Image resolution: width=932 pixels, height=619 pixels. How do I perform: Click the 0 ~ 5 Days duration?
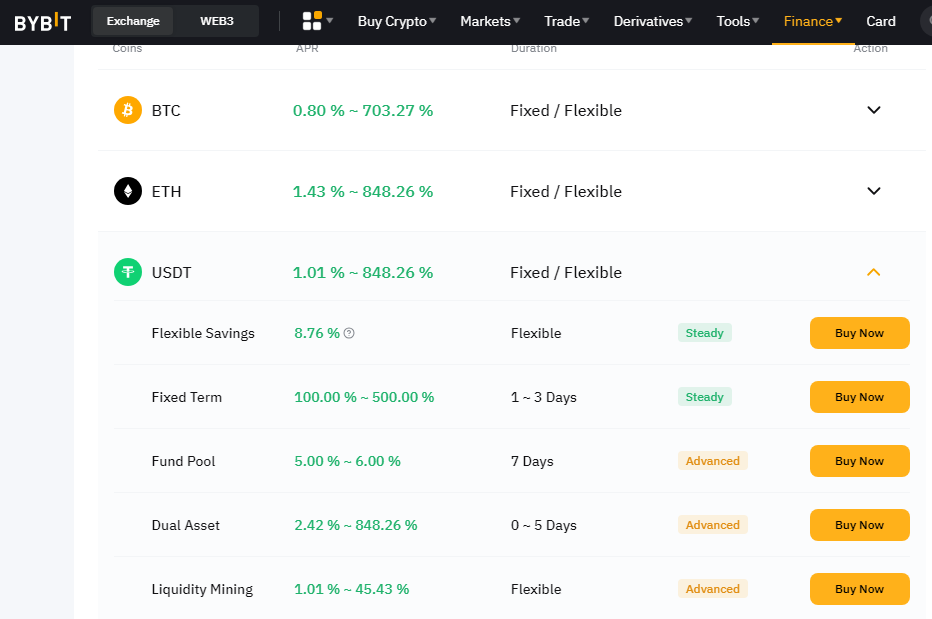(x=543, y=525)
